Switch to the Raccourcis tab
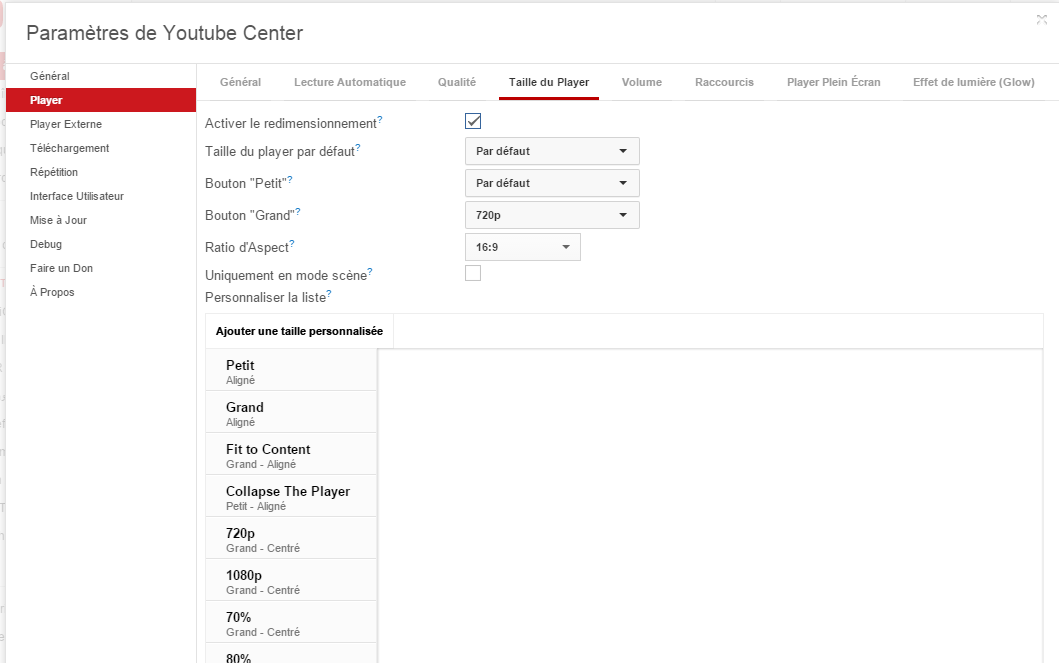Screen dimensions: 1059x663 coord(724,82)
